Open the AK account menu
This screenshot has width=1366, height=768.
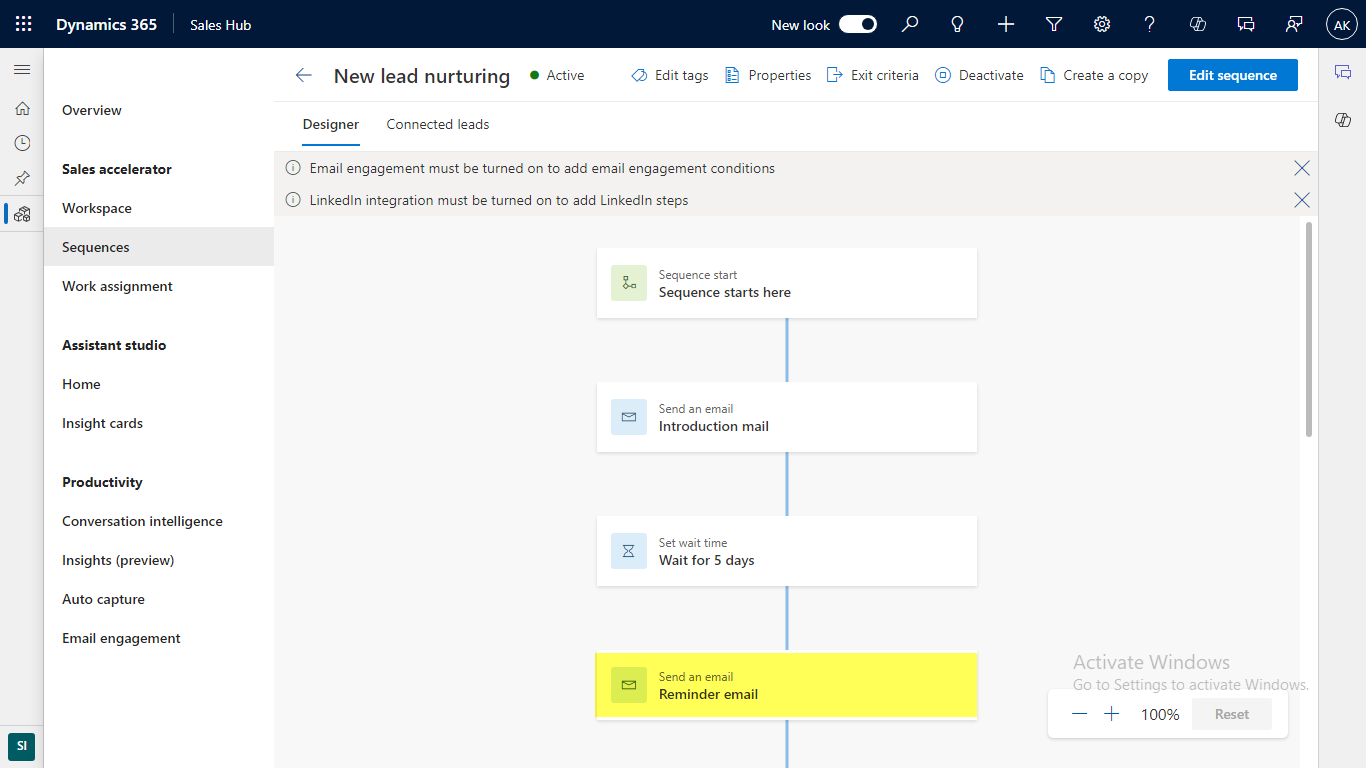tap(1342, 24)
